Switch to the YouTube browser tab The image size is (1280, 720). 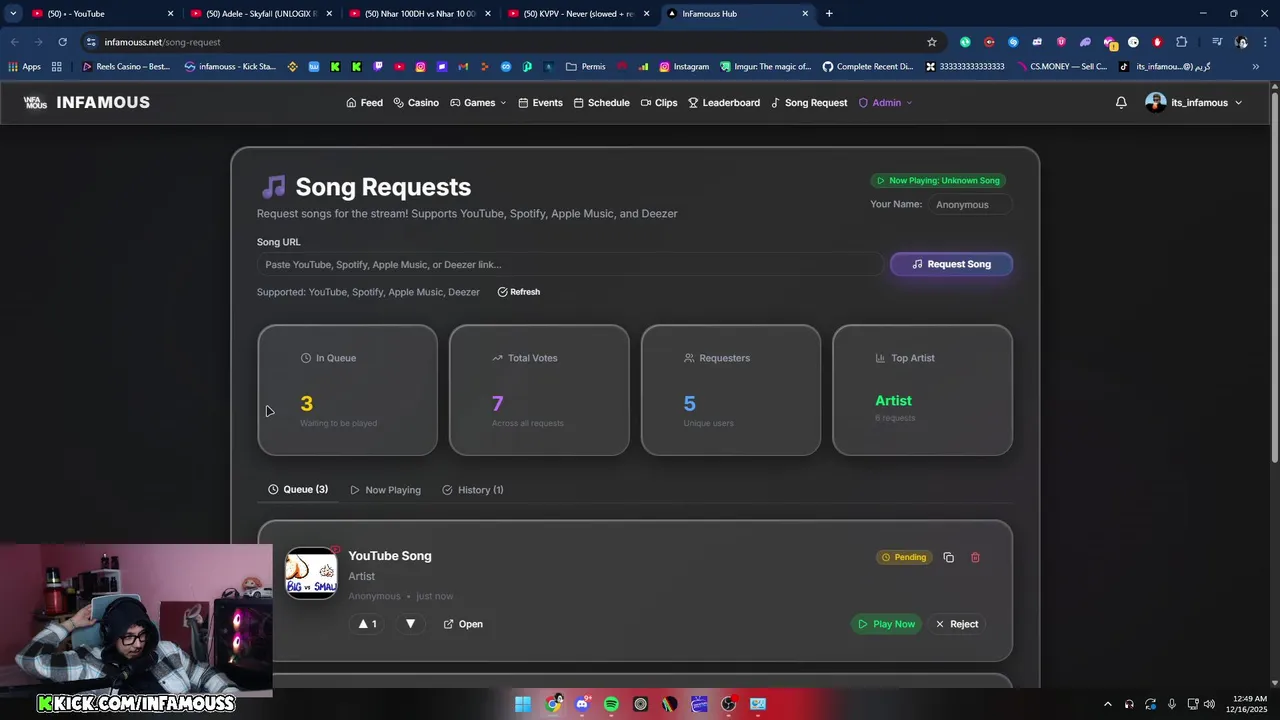[x=100, y=14]
